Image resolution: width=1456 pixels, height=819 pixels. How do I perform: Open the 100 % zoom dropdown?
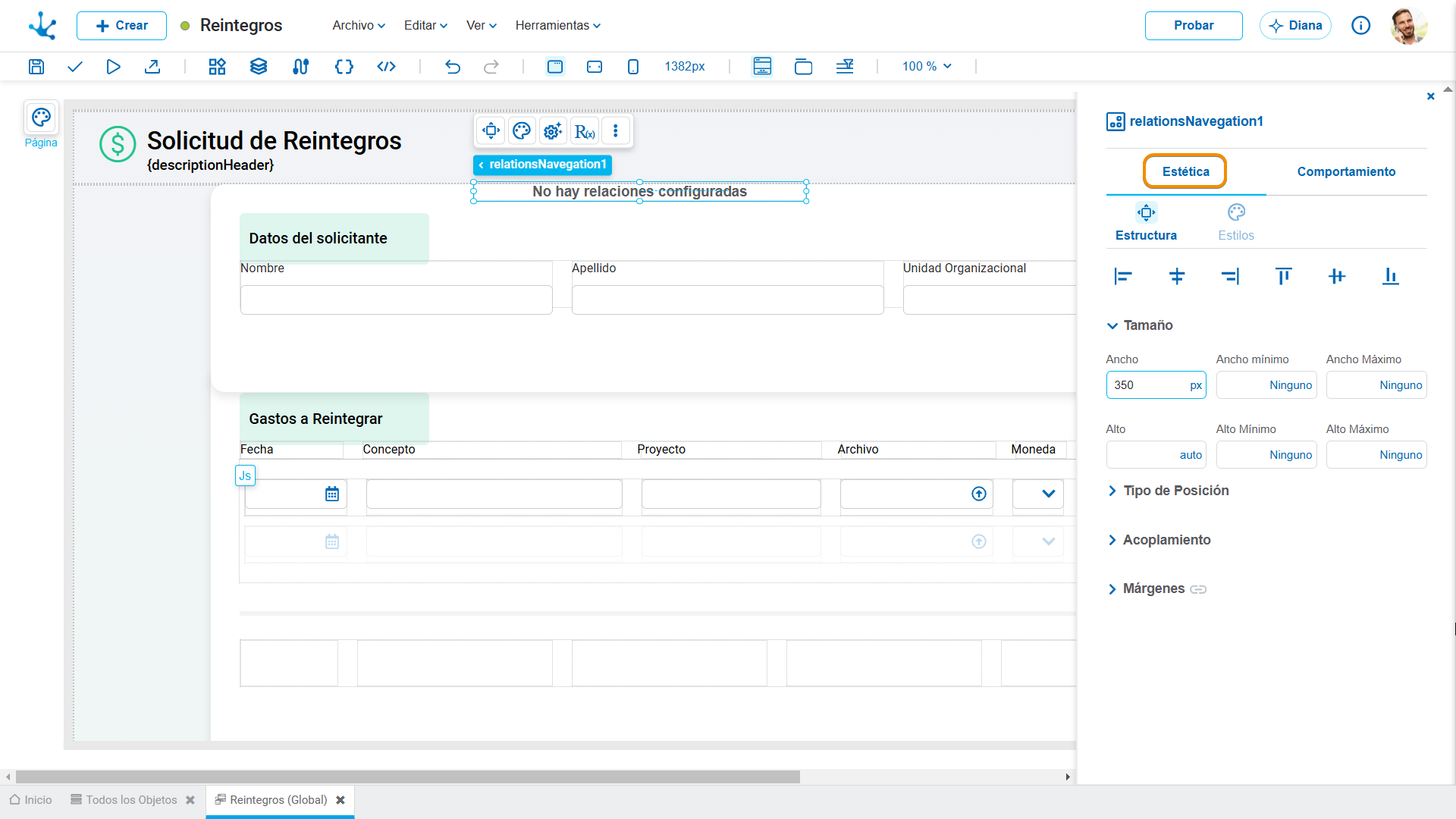[927, 67]
